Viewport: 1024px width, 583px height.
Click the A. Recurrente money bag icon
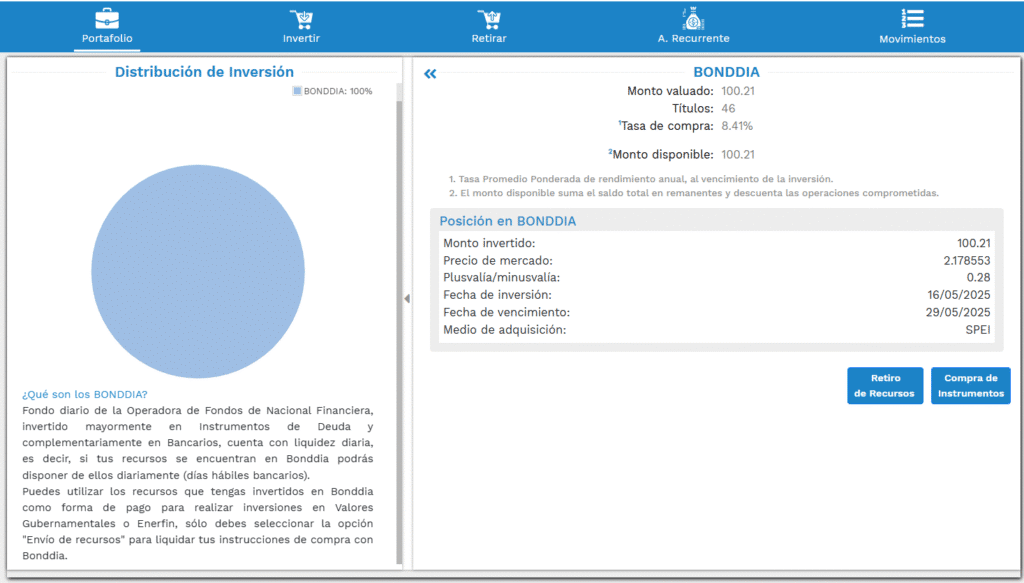click(x=693, y=19)
